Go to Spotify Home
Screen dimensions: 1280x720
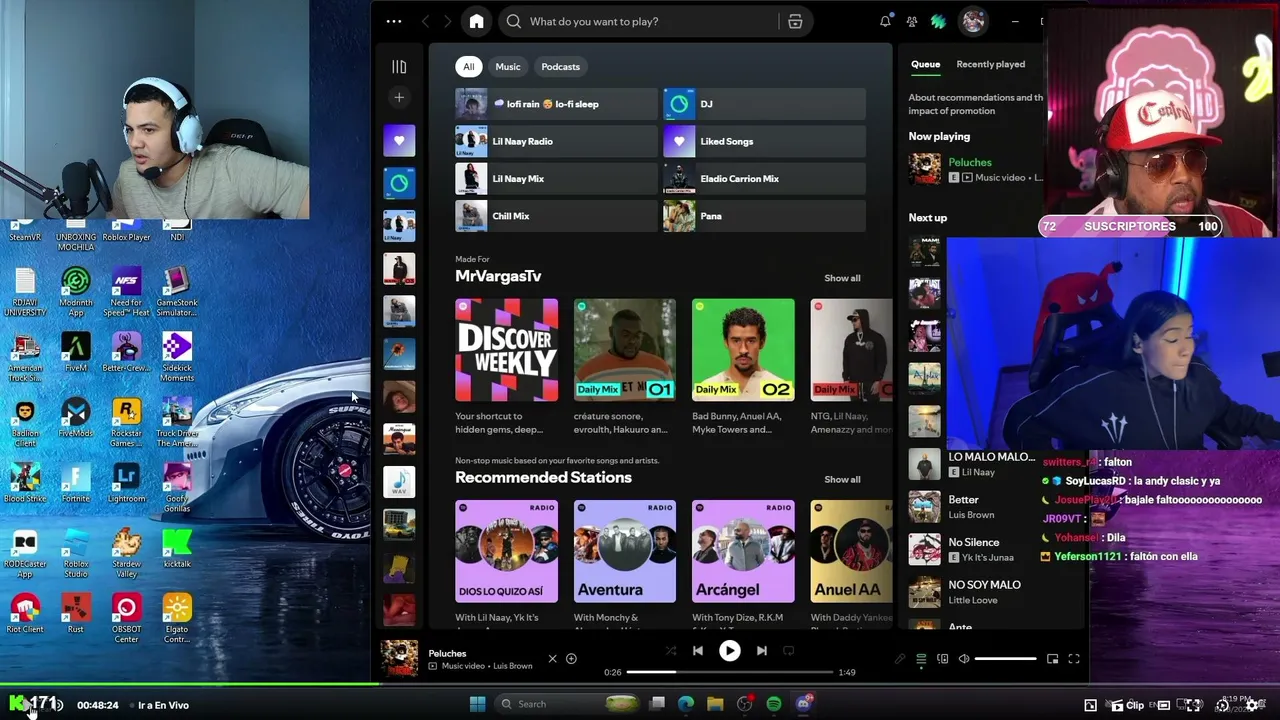point(476,21)
